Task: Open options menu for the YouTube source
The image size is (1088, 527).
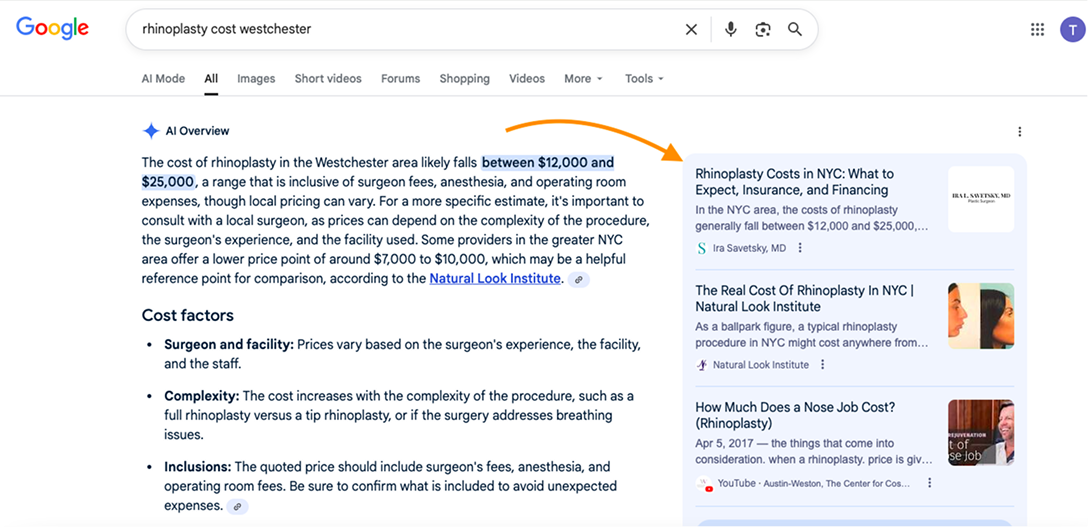Action: [929, 483]
